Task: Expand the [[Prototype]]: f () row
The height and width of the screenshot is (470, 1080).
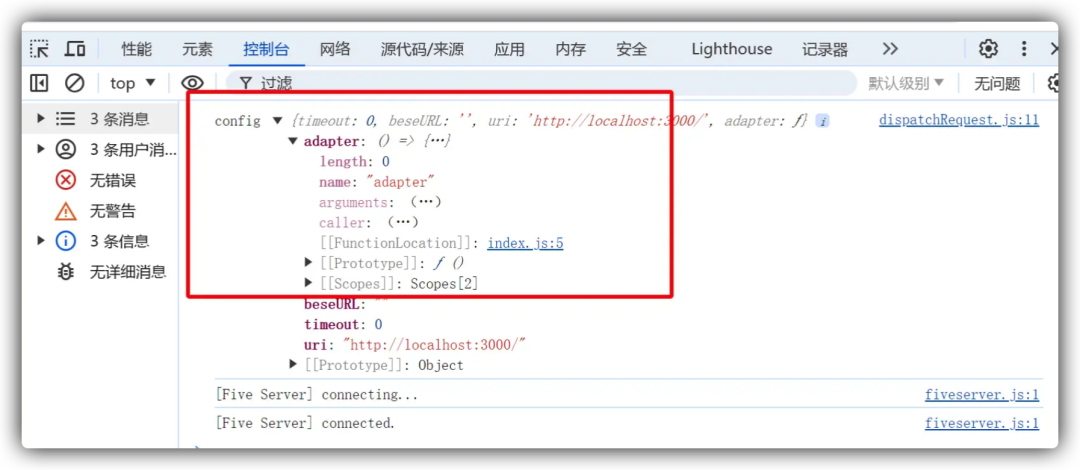Action: pos(309,263)
